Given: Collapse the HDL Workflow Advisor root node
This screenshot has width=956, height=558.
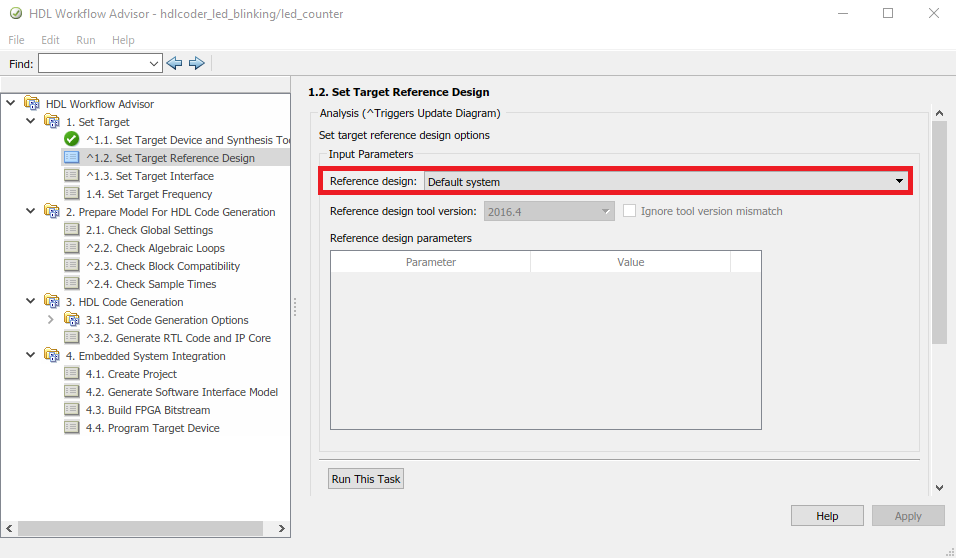Looking at the screenshot, I should [x=11, y=103].
